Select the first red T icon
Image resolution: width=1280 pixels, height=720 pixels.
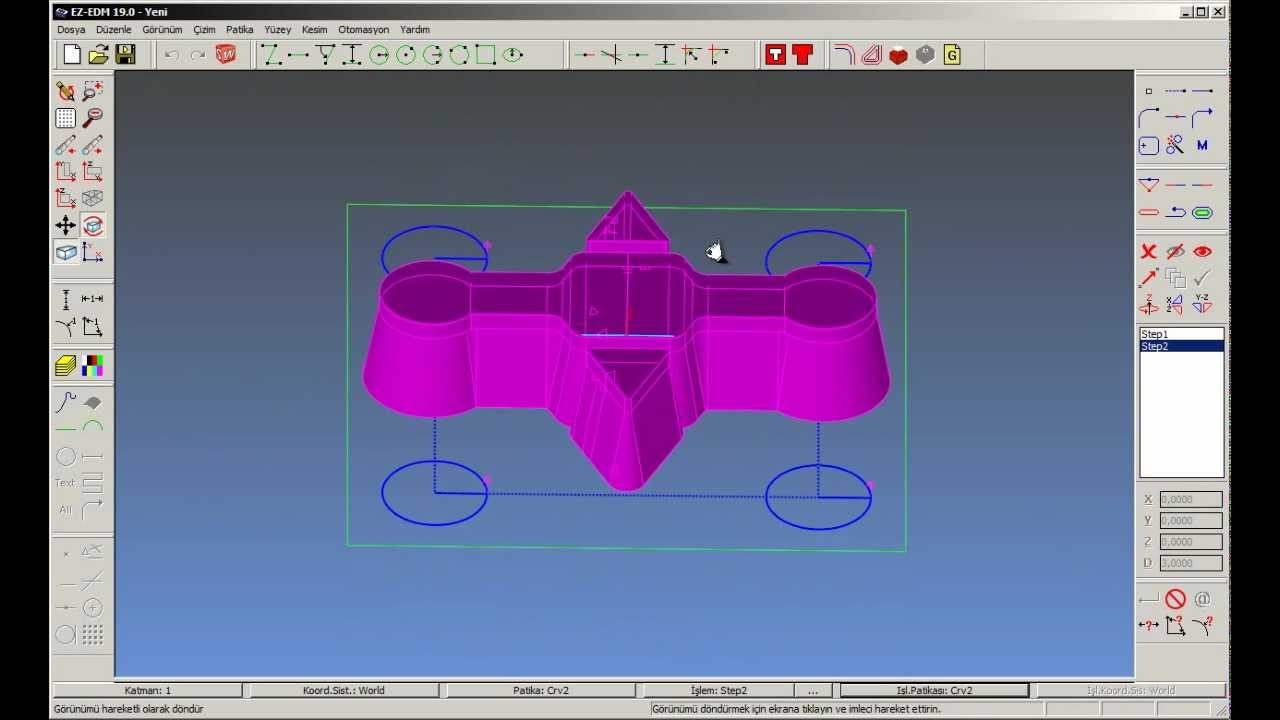point(775,55)
